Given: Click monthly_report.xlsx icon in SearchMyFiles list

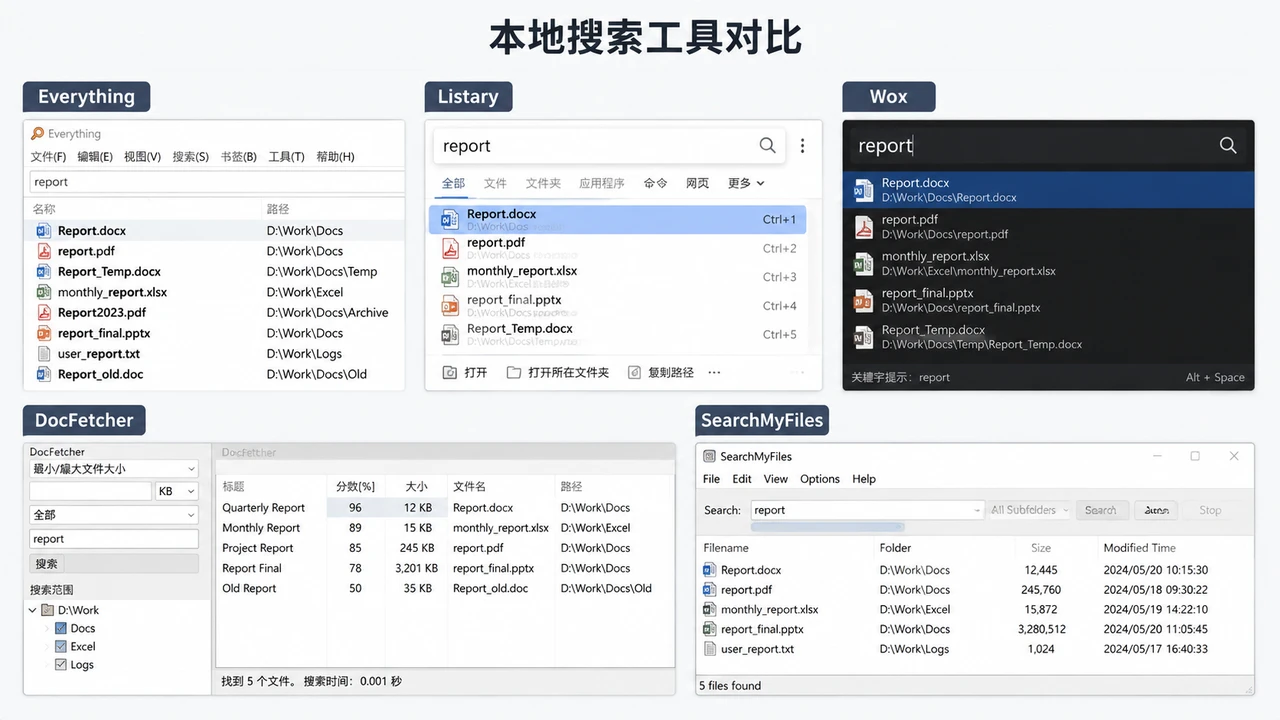Looking at the screenshot, I should click(710, 610).
